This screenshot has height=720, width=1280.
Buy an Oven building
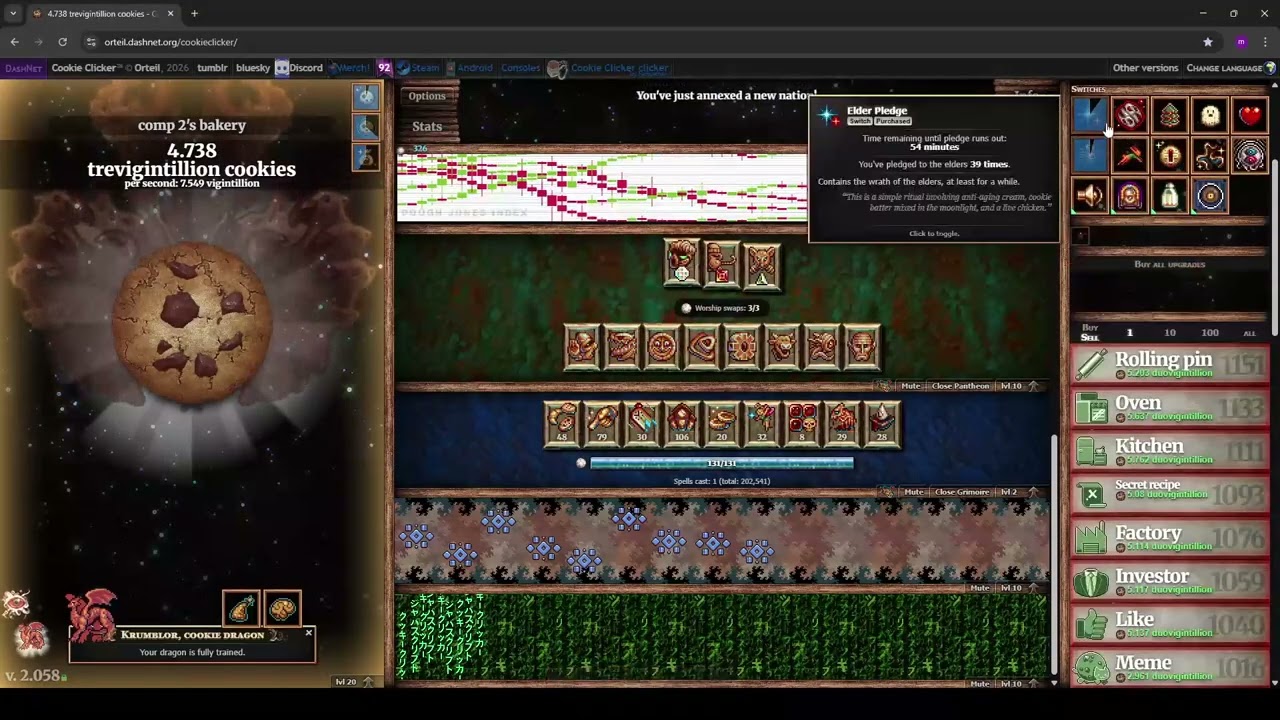1170,407
